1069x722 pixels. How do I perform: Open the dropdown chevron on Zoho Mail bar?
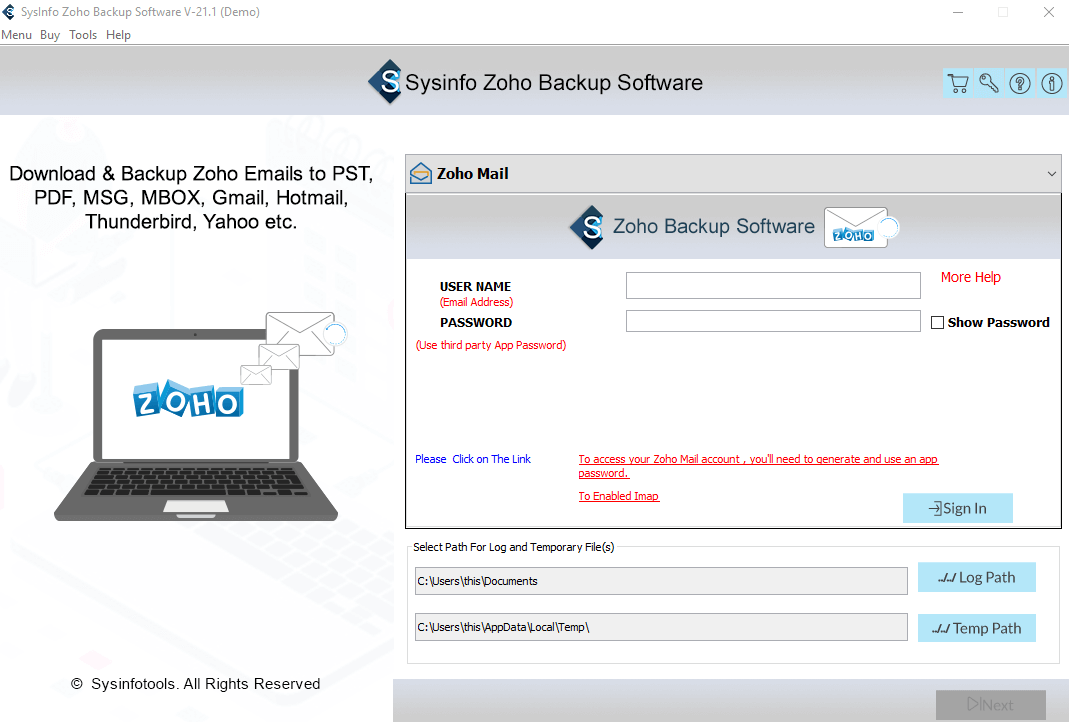[1051, 173]
